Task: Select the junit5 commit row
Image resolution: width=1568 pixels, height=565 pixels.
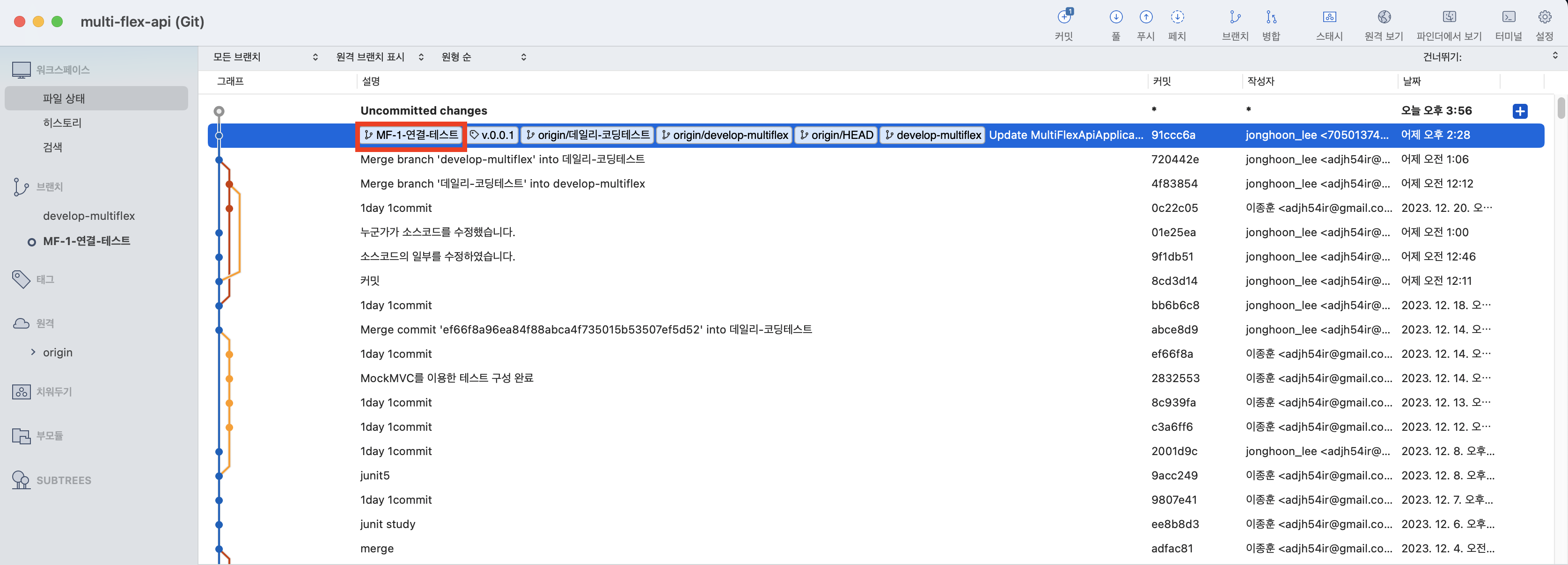Action: point(375,476)
